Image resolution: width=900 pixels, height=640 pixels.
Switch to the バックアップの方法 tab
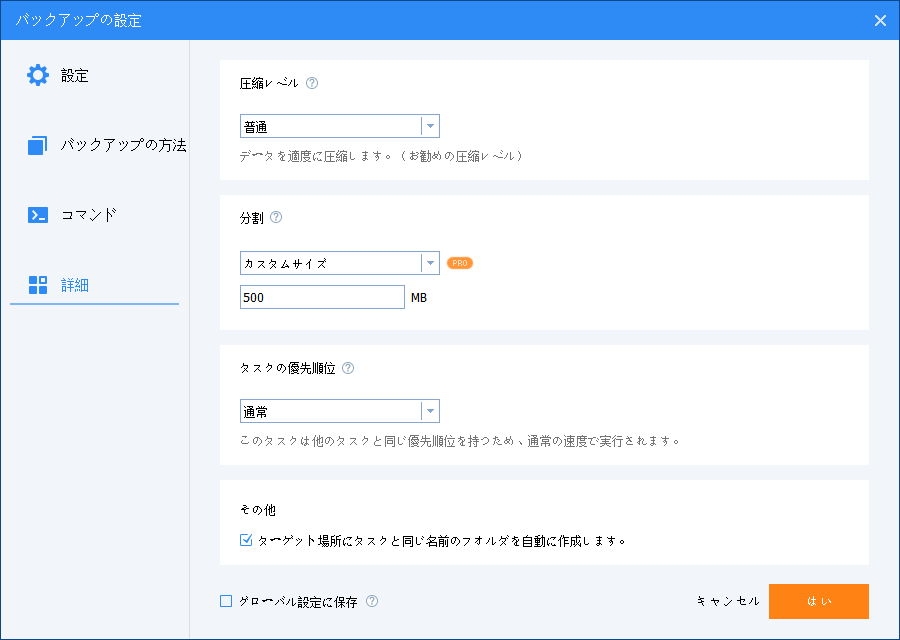coord(123,146)
